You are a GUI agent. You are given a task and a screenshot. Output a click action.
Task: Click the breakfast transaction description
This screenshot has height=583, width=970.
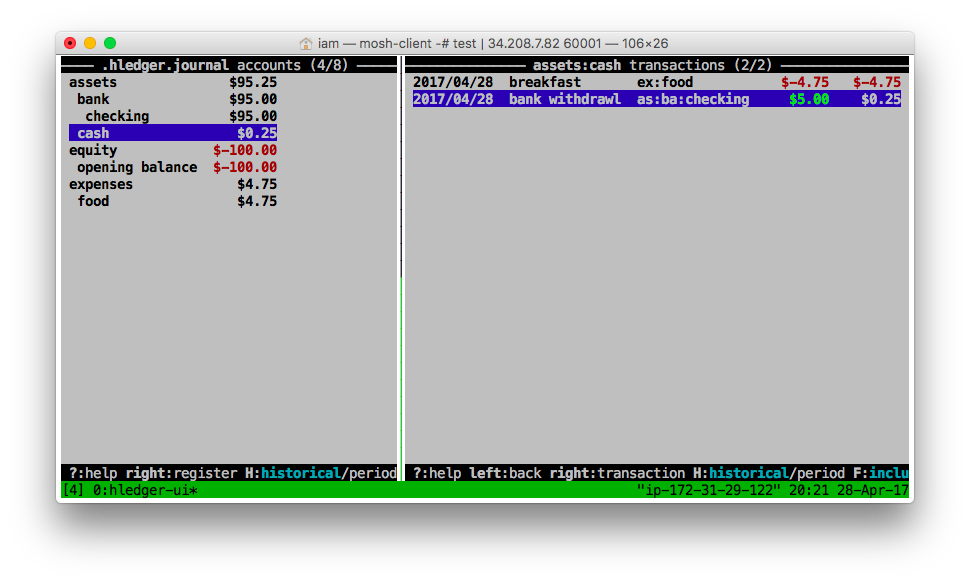coord(544,82)
